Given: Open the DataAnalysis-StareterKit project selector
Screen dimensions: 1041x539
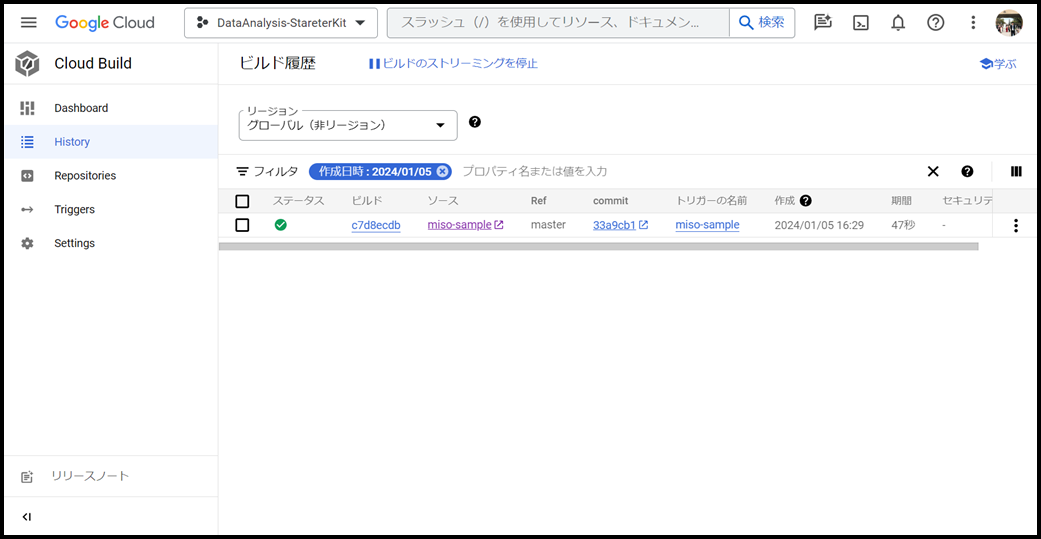Looking at the screenshot, I should click(x=280, y=22).
